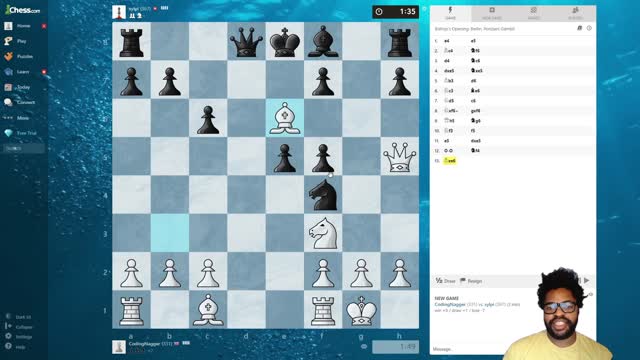640x360 pixels.
Task: Jump to highlighted move 13 in move list
Action: point(450,161)
